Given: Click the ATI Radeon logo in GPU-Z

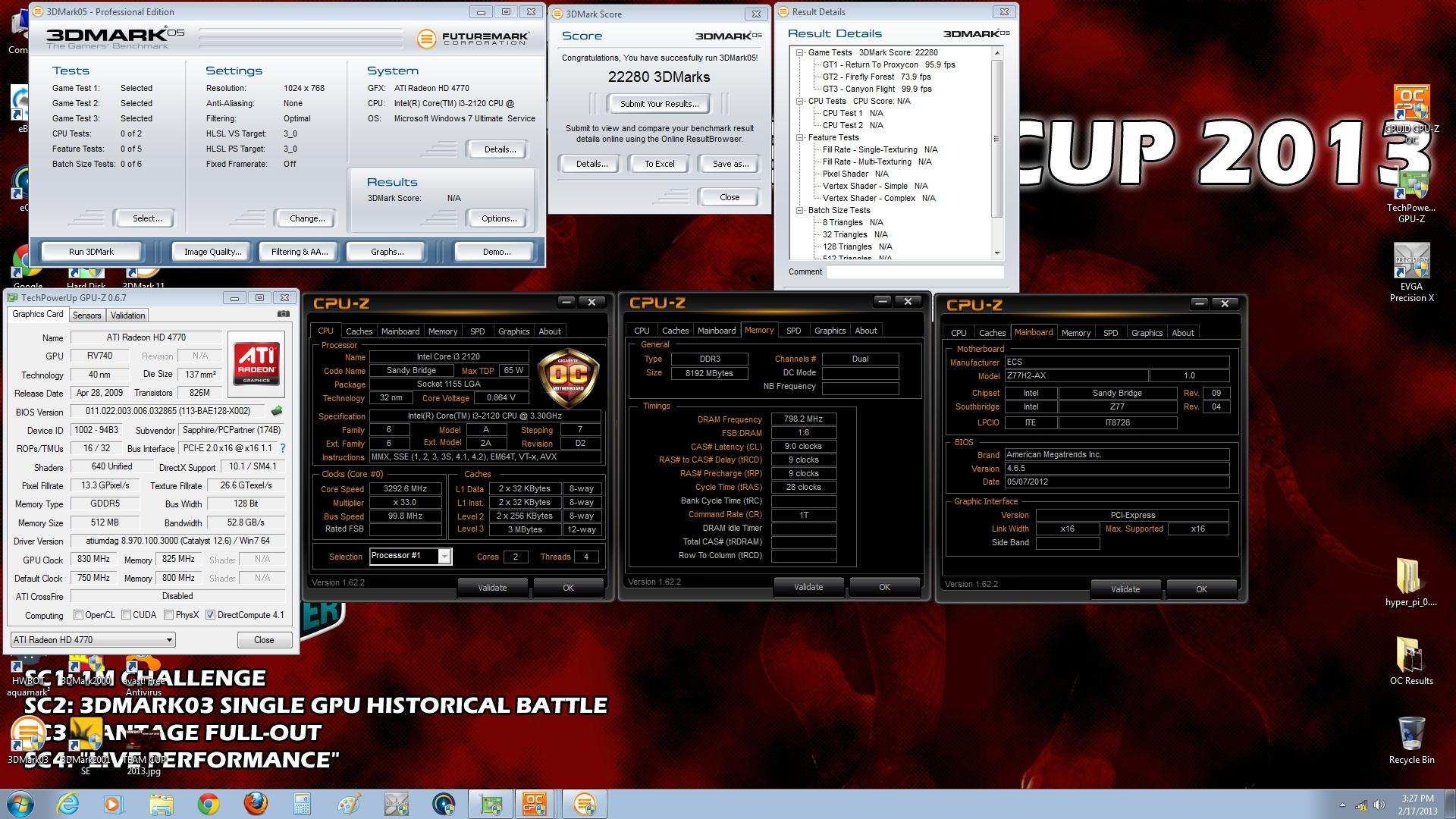Looking at the screenshot, I should pyautogui.click(x=256, y=363).
